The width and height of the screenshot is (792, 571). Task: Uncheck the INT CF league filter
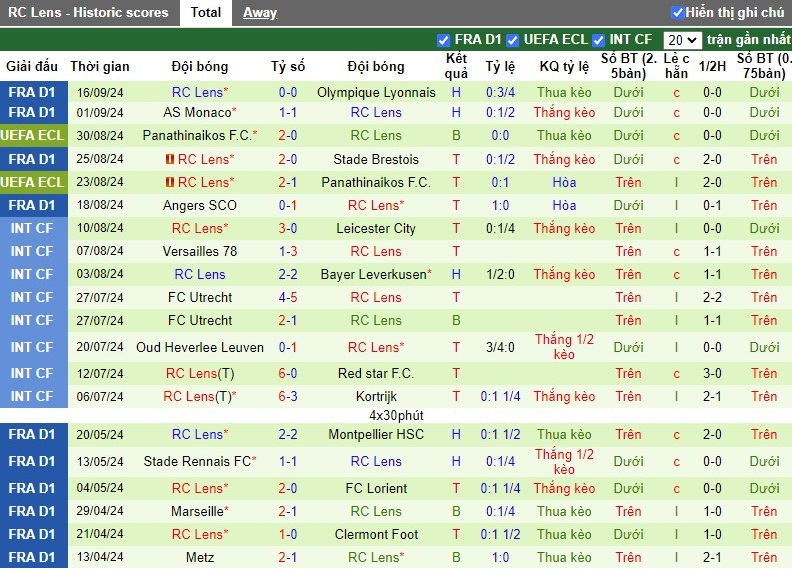point(599,40)
